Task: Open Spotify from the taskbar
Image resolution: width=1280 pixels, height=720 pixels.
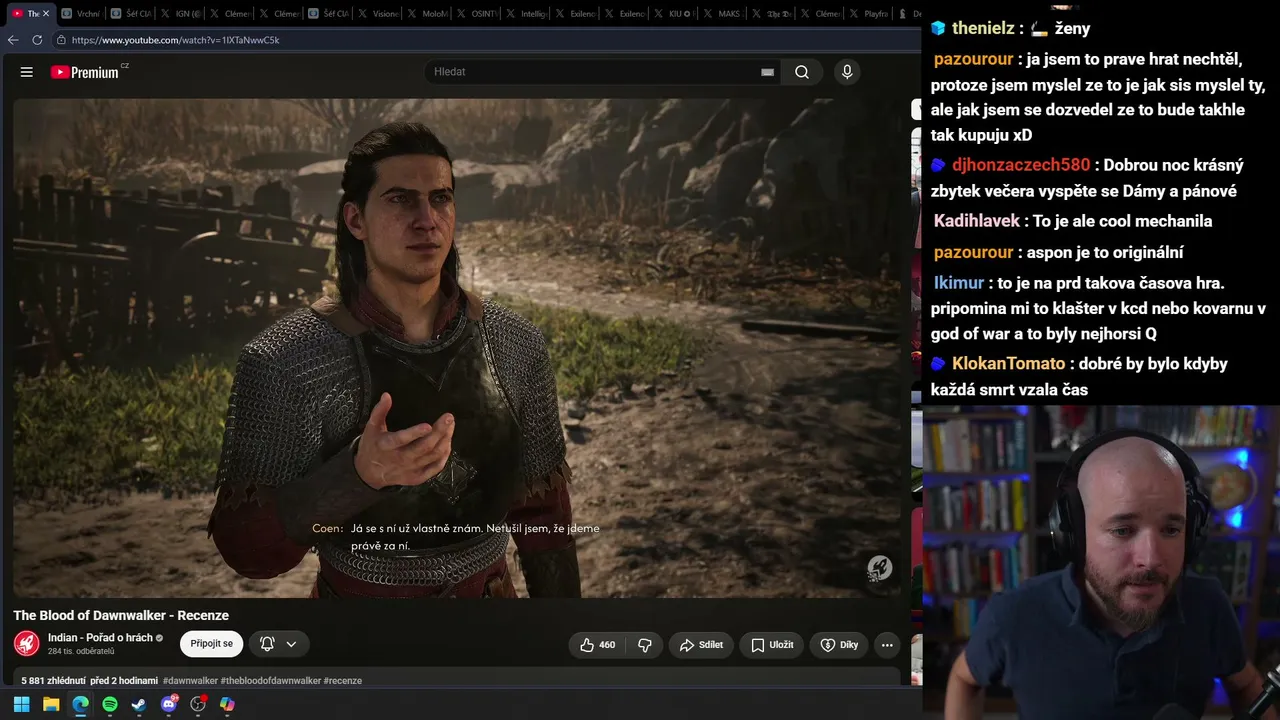Action: 110,704
